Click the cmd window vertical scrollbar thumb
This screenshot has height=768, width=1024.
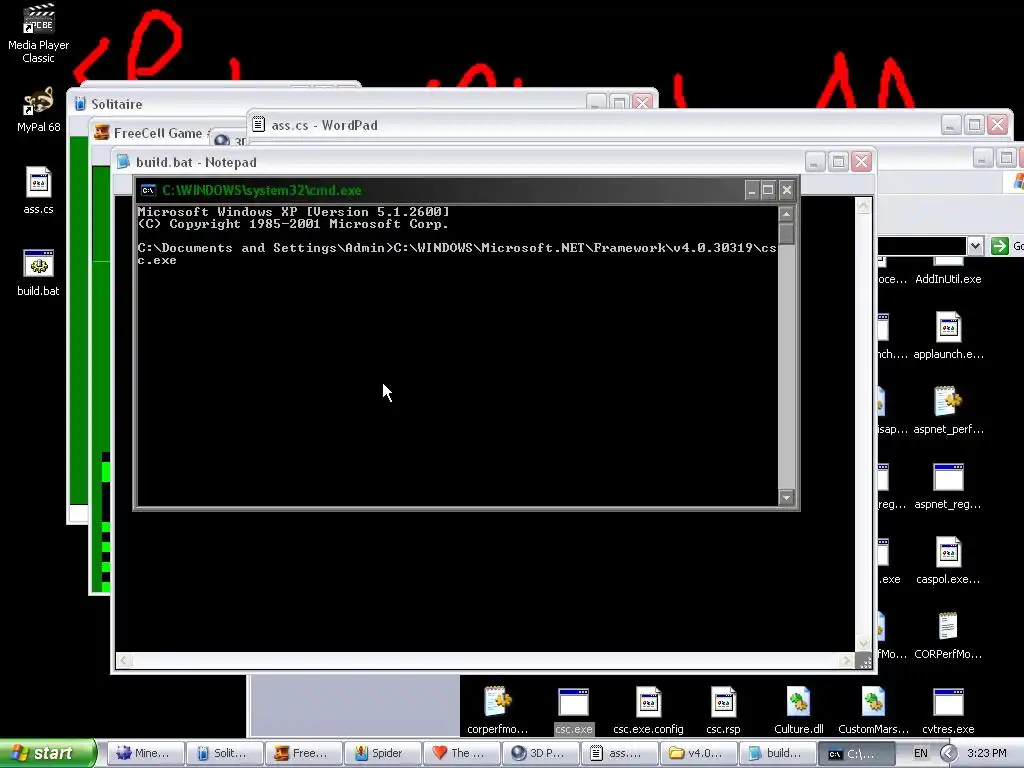click(x=786, y=234)
